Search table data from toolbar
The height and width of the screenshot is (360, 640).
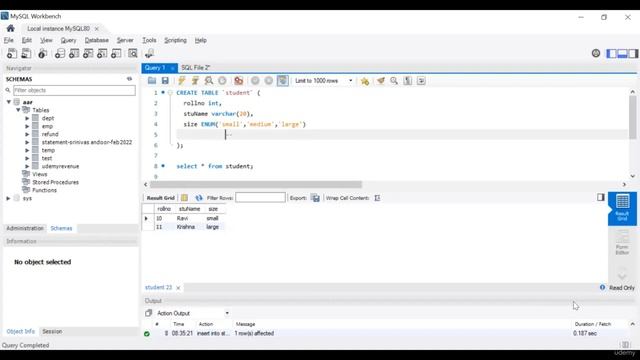133,53
